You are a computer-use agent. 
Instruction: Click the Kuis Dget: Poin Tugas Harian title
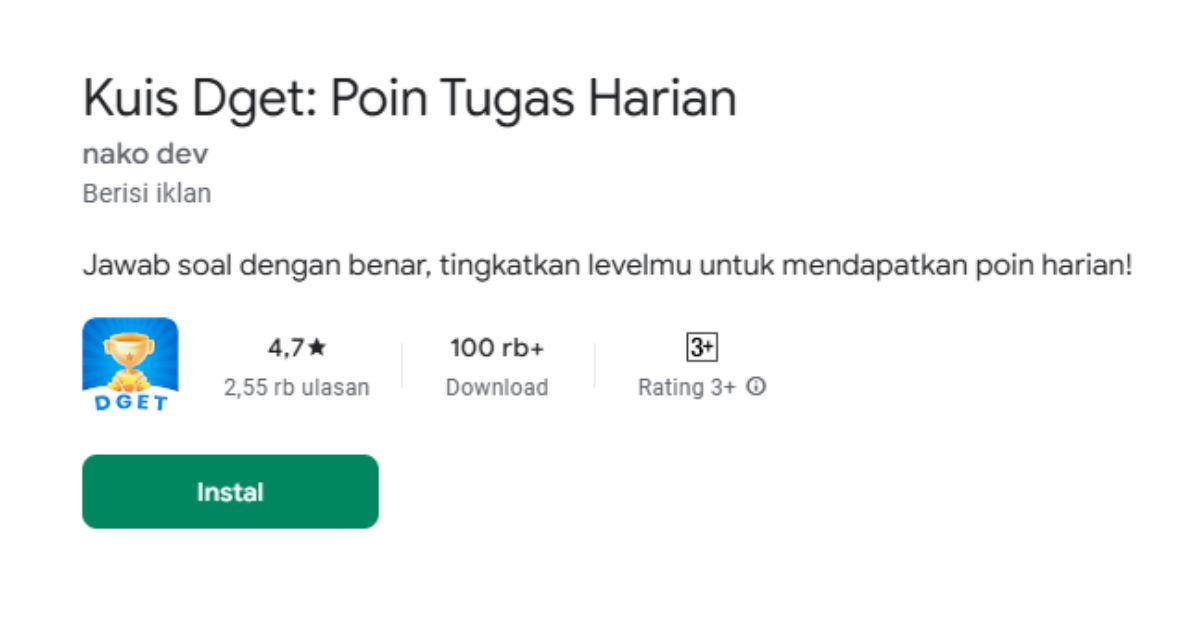point(410,98)
